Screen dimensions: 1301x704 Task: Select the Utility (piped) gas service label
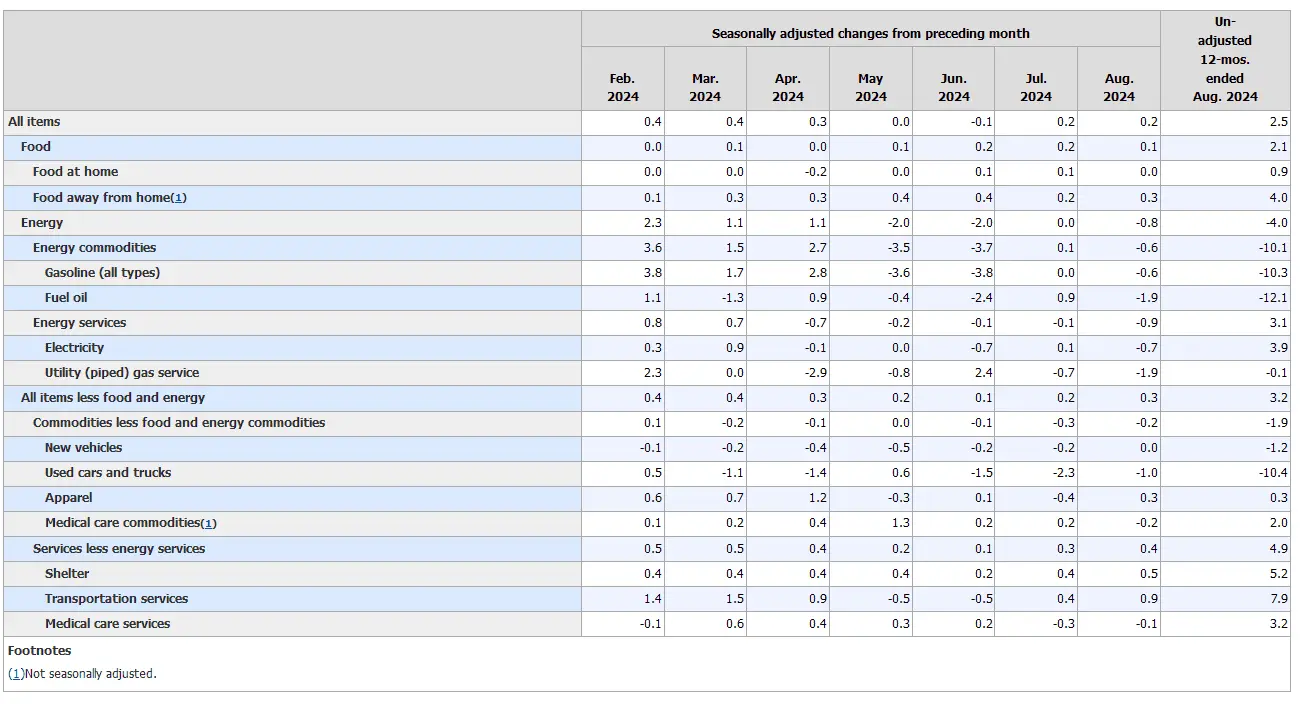coord(122,373)
